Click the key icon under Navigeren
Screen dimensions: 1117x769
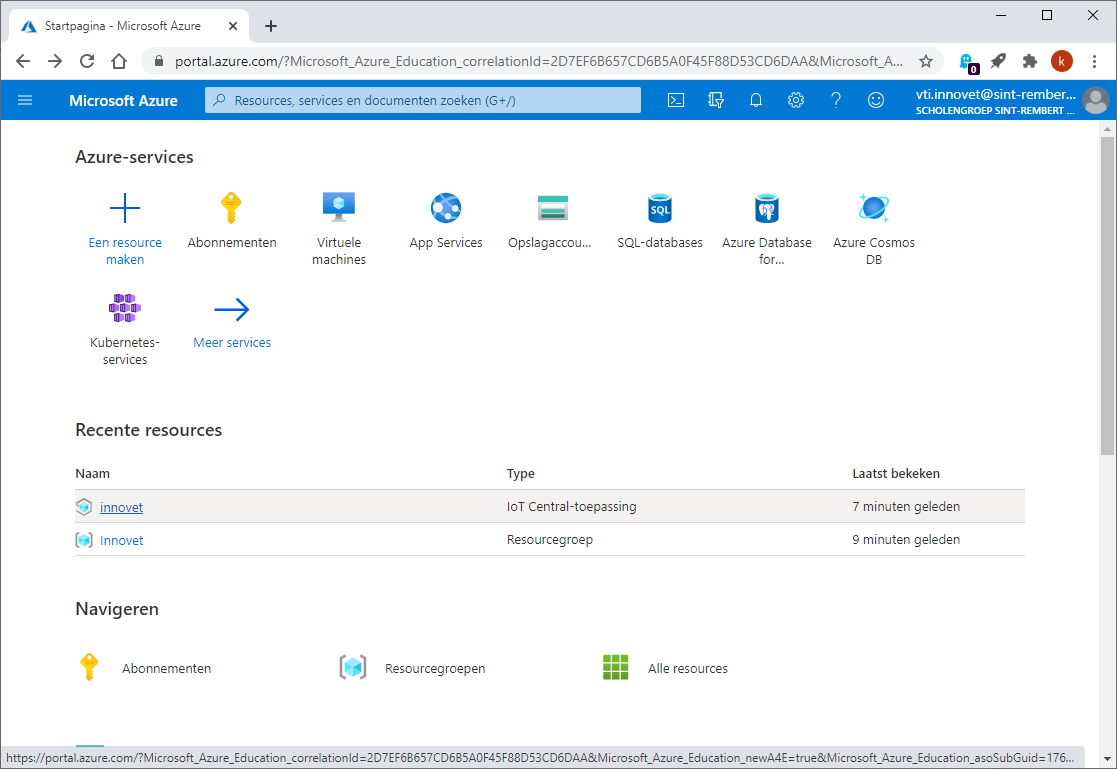coord(89,667)
